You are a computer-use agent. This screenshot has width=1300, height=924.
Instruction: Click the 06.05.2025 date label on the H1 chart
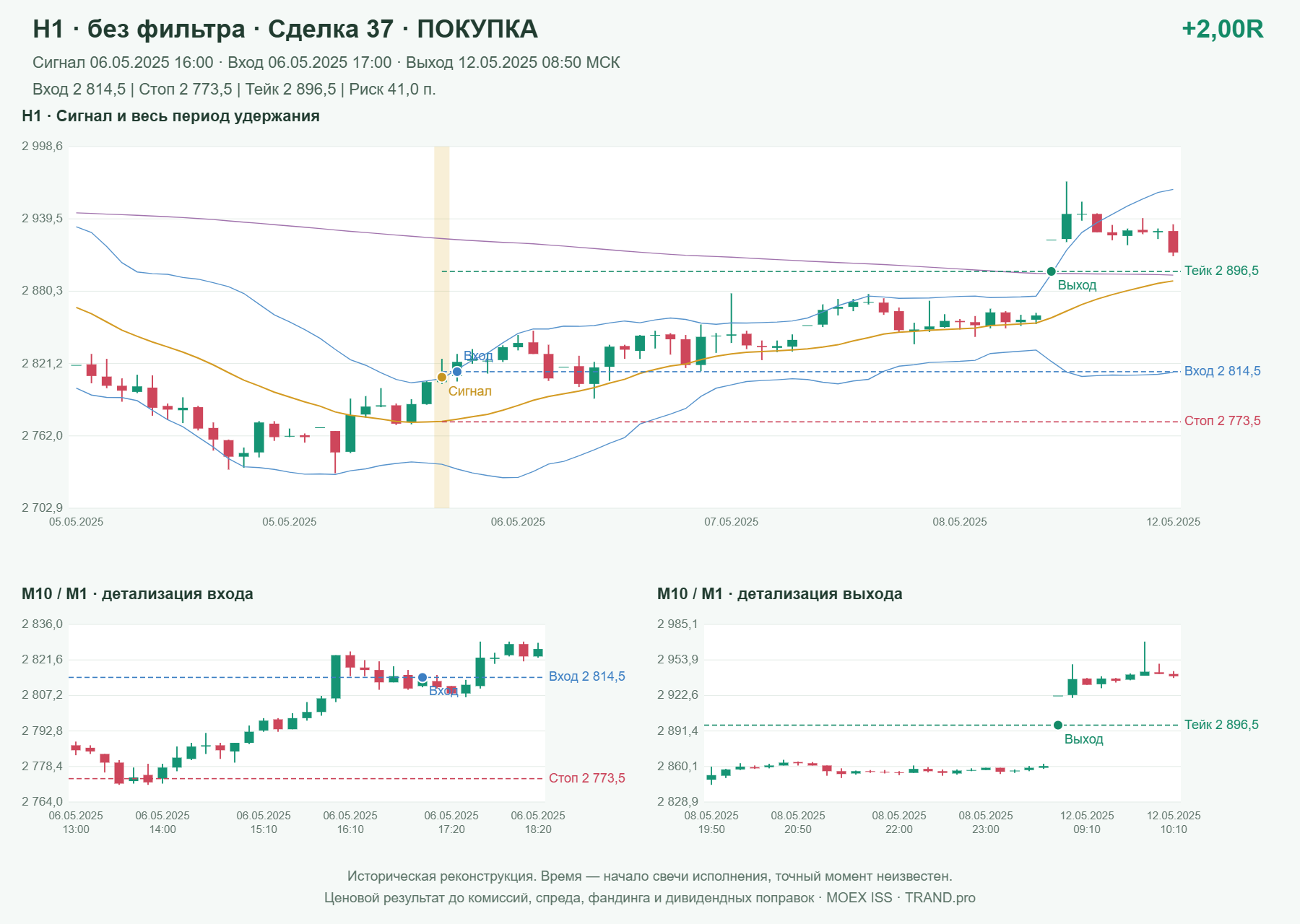tap(518, 522)
